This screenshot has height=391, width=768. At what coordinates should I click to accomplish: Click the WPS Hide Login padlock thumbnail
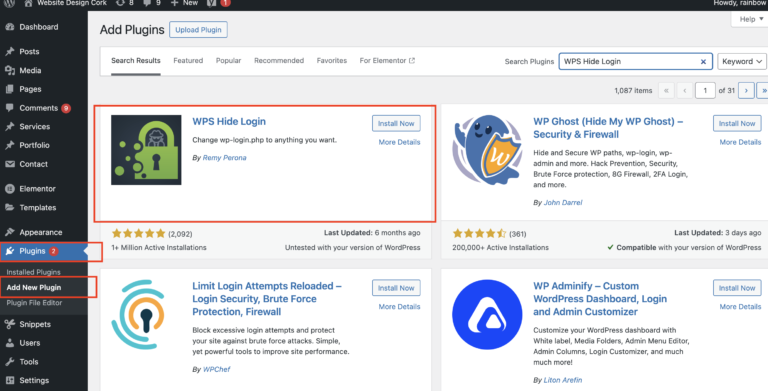(146, 150)
